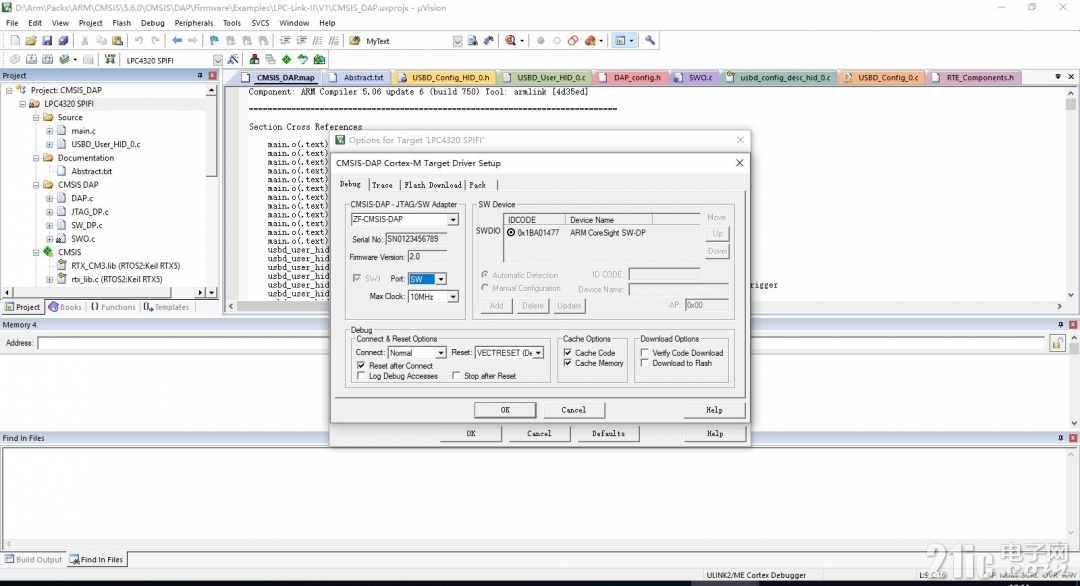This screenshot has height=586, width=1080.
Task: Open the MyText find combo box dropdown
Action: pyautogui.click(x=457, y=41)
